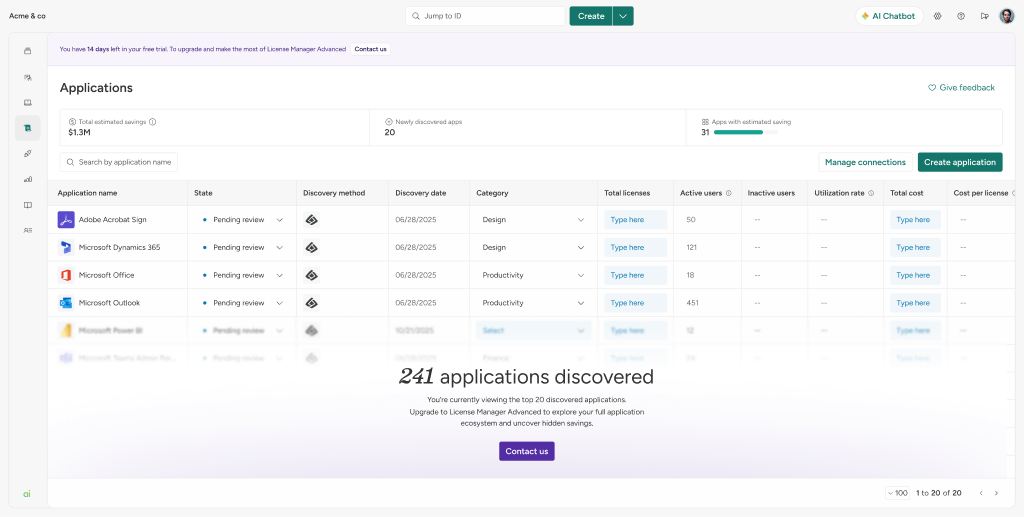
Task: Open the AI Chatbot button
Action: tap(889, 16)
